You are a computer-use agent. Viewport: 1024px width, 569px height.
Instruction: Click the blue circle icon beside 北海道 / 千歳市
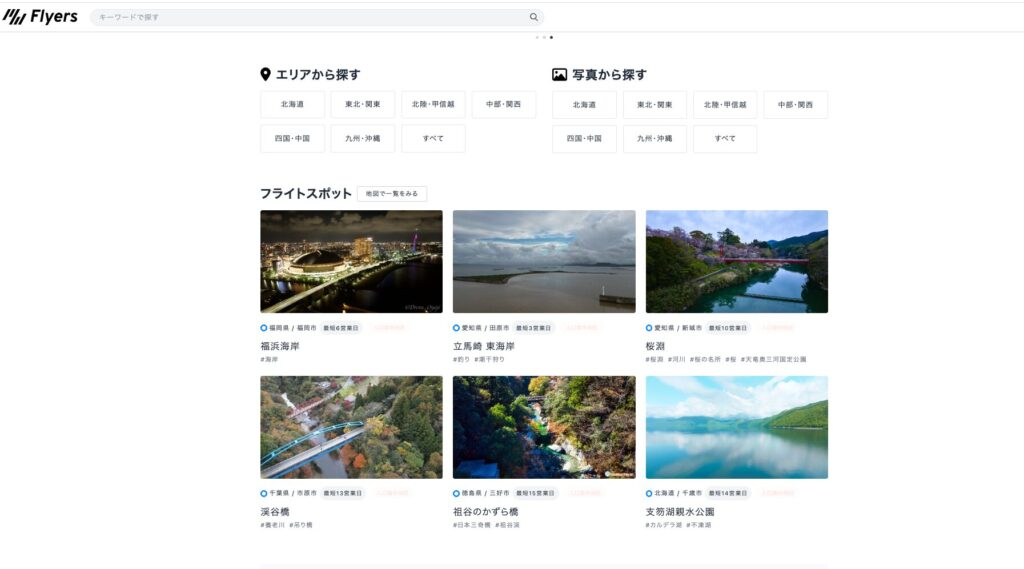click(x=649, y=493)
